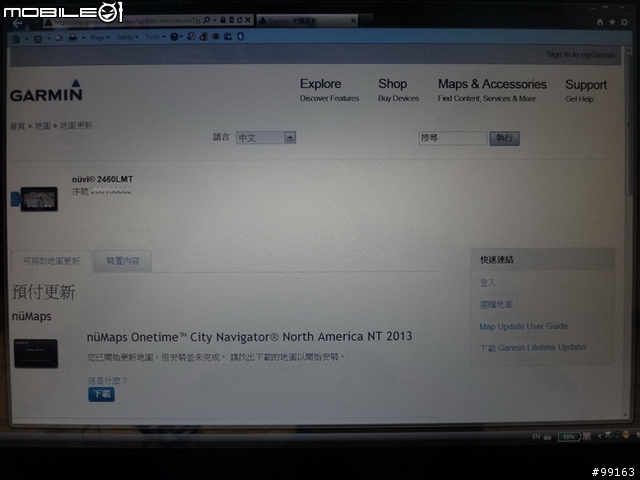Click the nüvi® 2460LMT device name text

point(102,179)
